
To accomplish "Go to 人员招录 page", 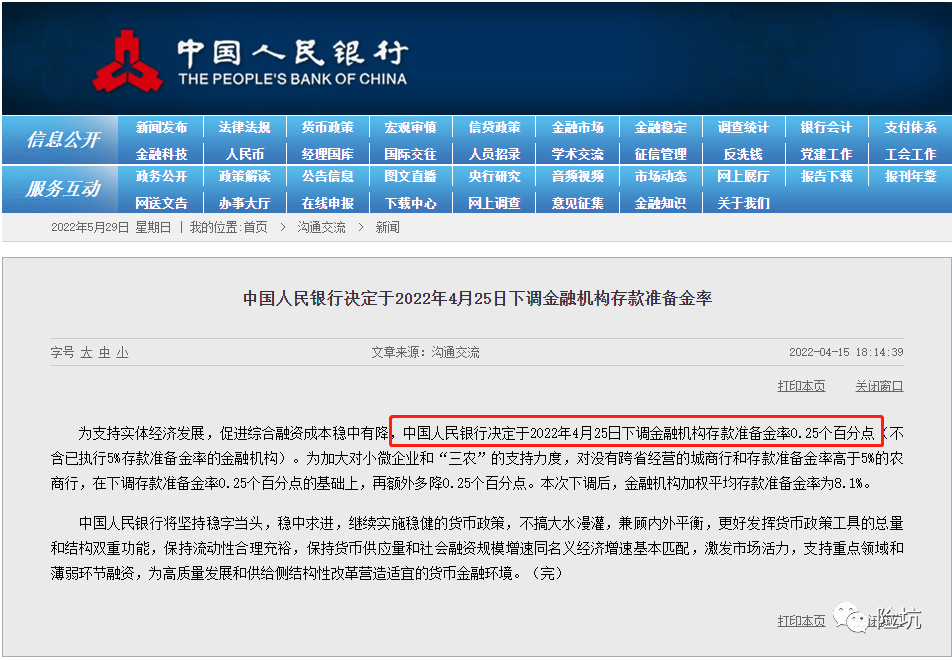I will click(x=494, y=154).
